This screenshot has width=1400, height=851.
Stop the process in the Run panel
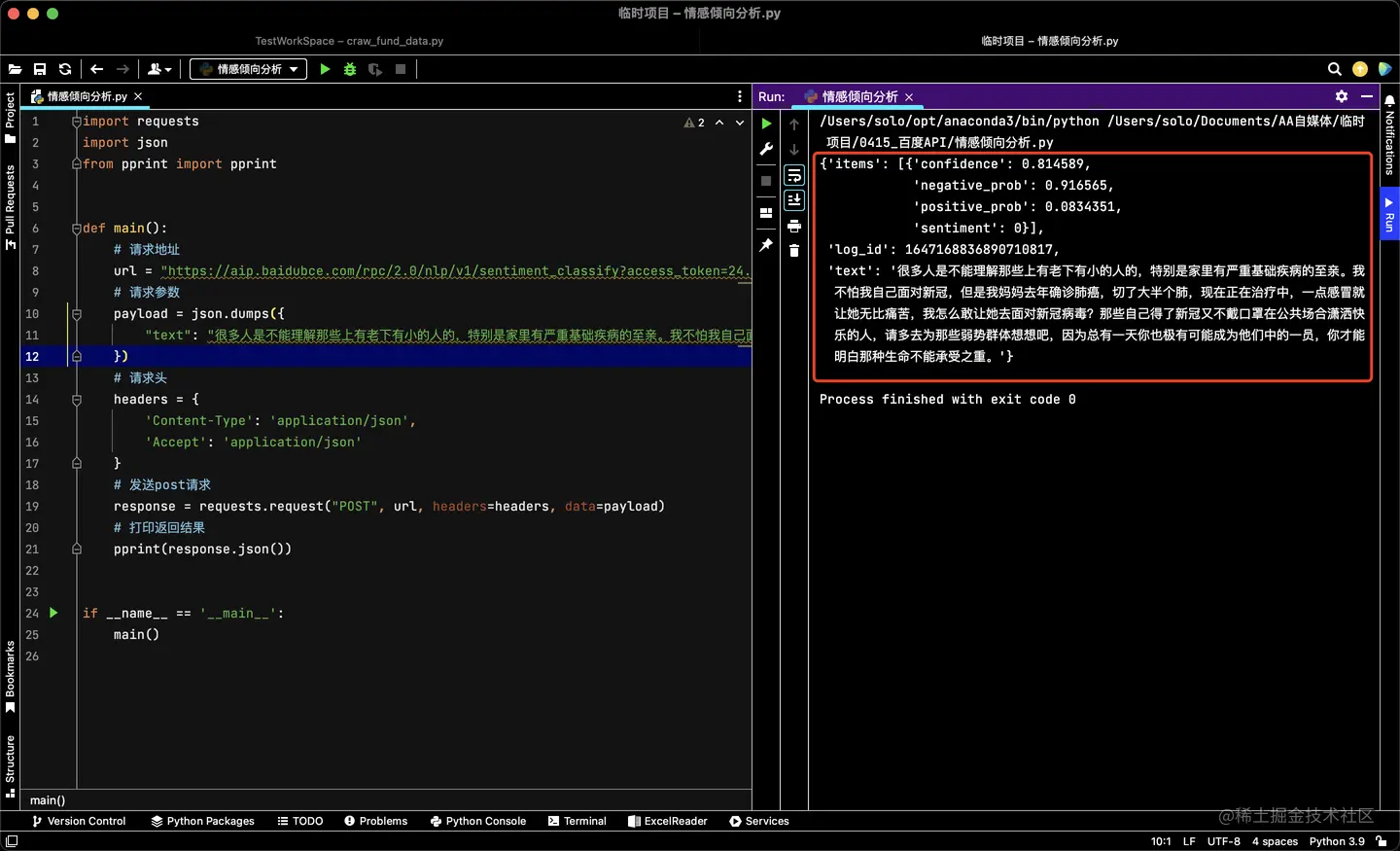766,181
